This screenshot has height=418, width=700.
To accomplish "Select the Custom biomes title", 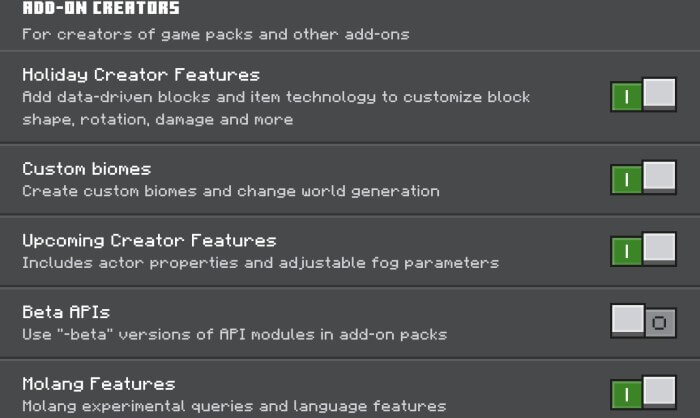I will tap(86, 169).
